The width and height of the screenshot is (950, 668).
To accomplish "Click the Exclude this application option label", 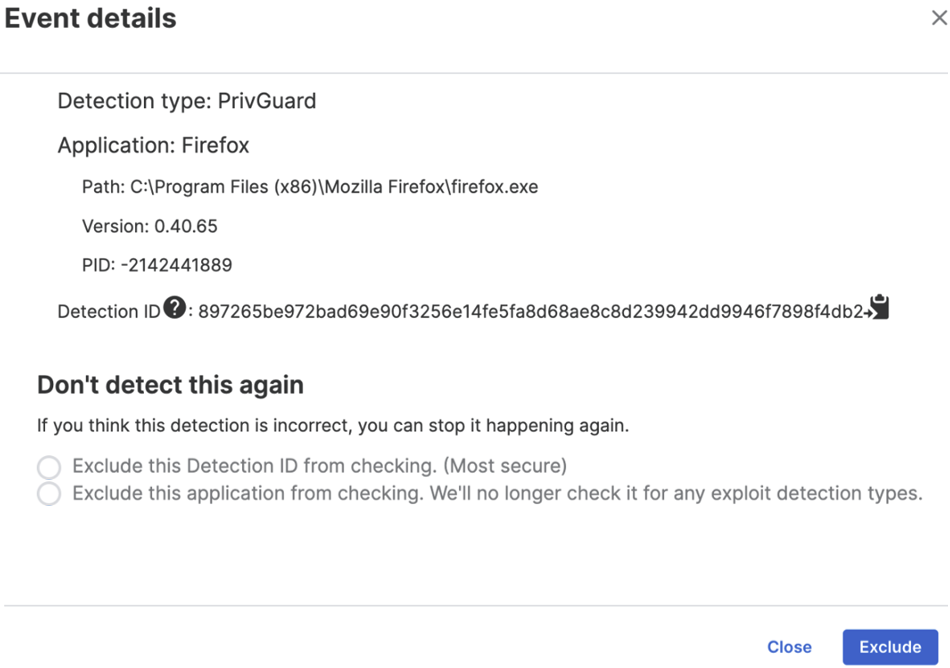I will point(497,493).
